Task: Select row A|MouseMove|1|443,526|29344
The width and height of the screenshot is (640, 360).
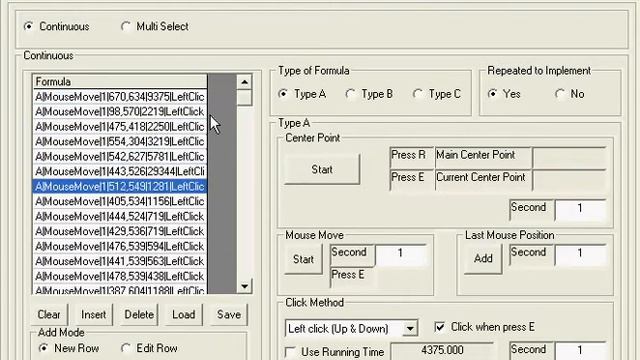Action: (x=120, y=171)
